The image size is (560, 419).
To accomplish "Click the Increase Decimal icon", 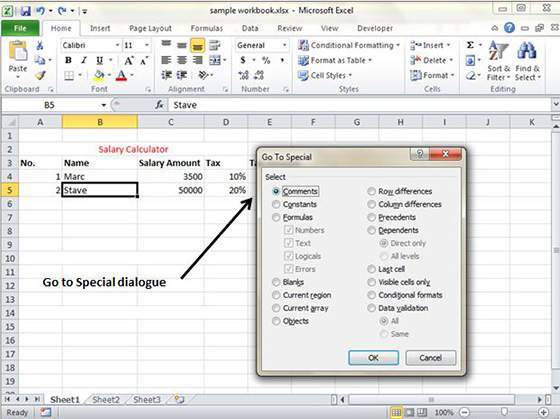I will tap(244, 75).
